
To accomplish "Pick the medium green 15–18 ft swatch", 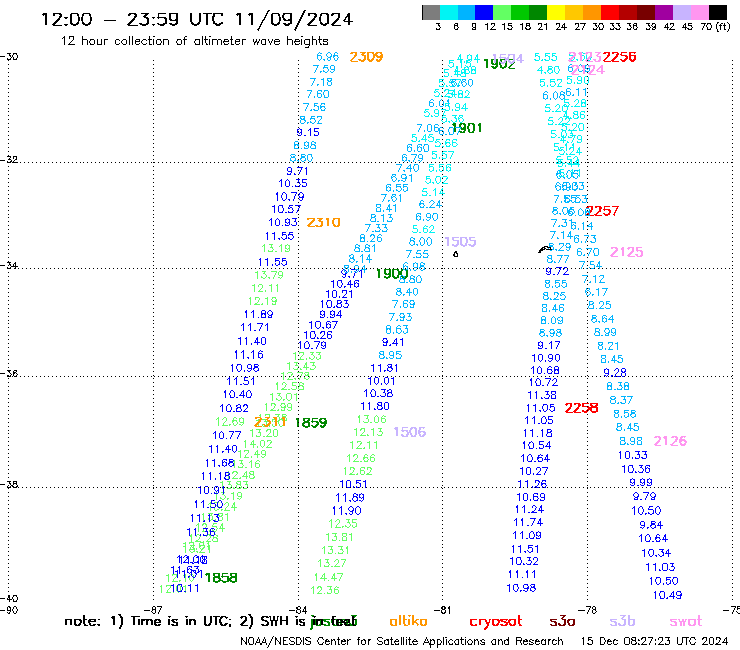I will (x=520, y=12).
